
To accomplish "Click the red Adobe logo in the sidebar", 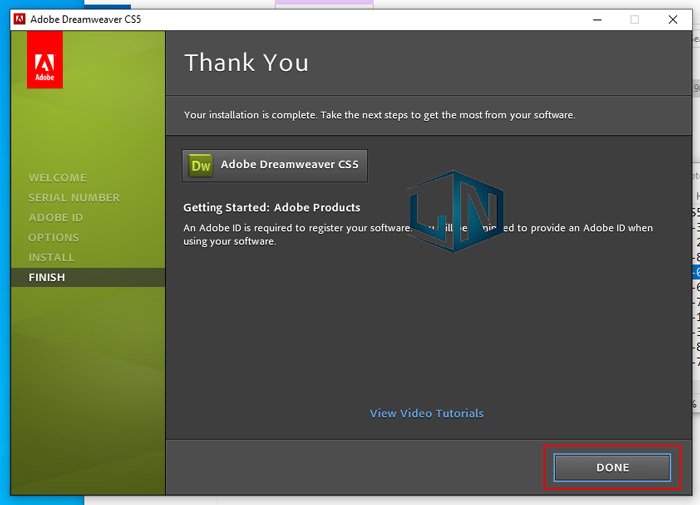I will (x=45, y=60).
